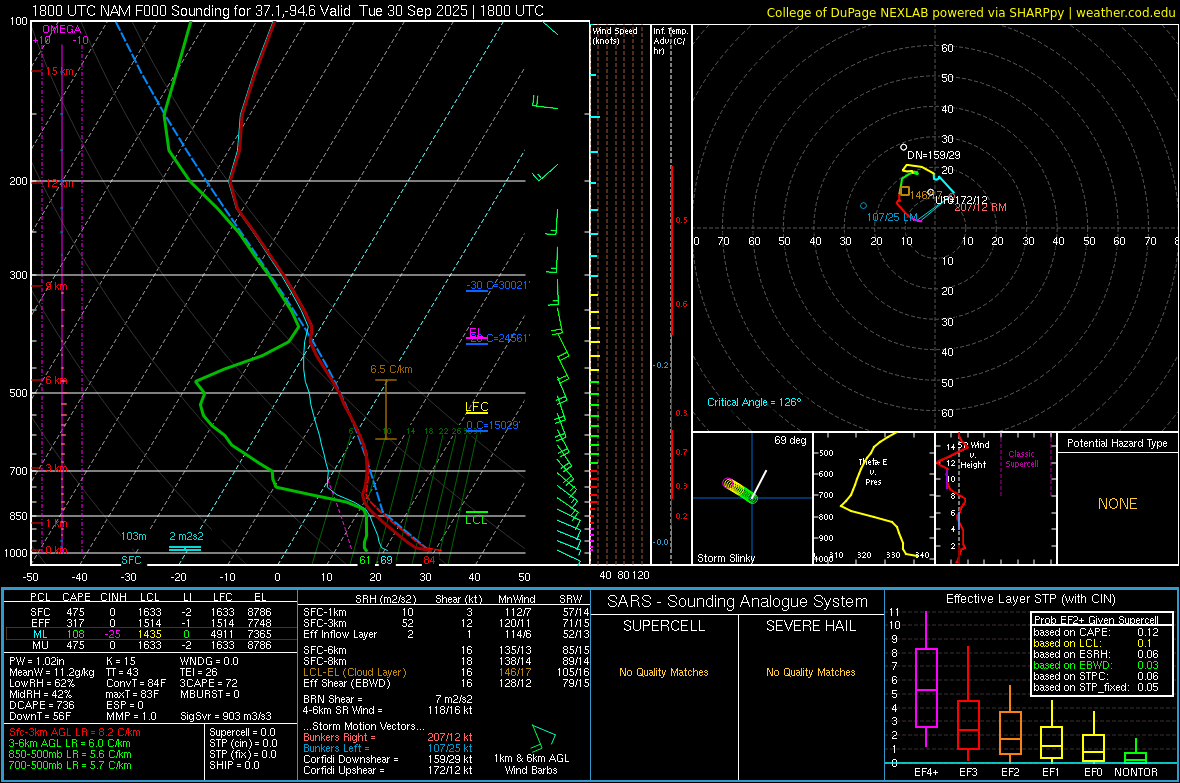Click the '-30 C=30021'' temperature level label
1180x783 pixels.
coord(497,285)
